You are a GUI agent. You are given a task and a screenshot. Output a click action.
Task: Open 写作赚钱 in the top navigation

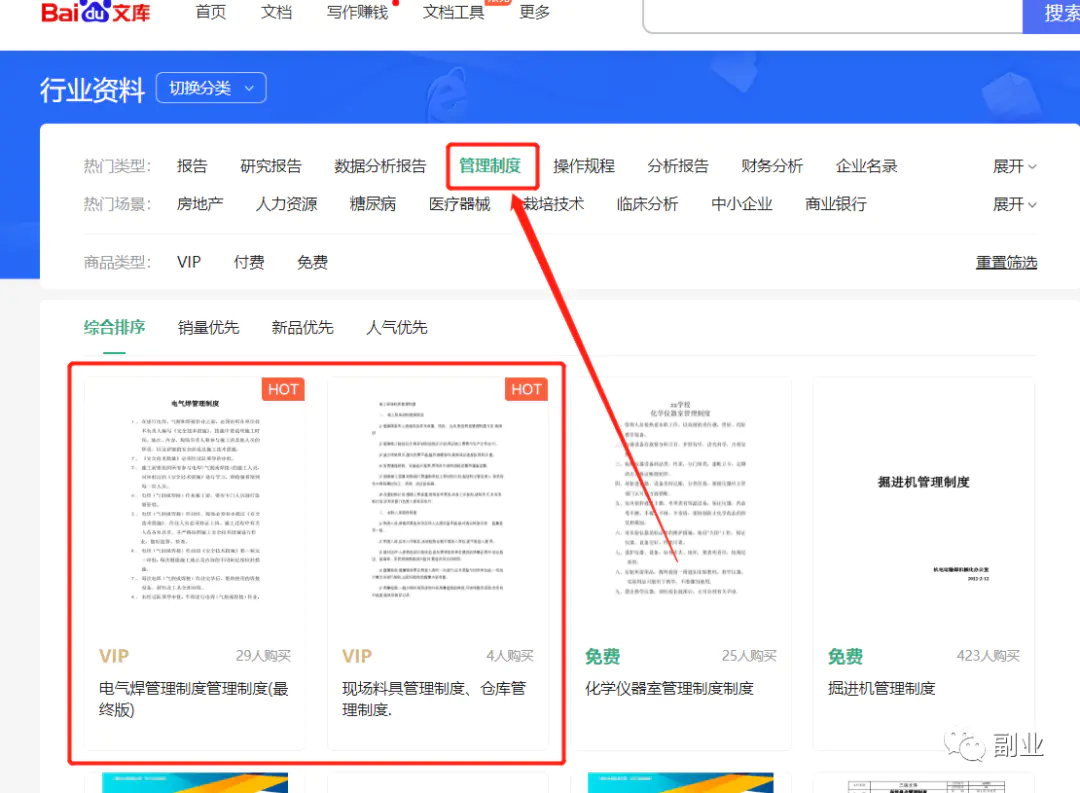[357, 12]
